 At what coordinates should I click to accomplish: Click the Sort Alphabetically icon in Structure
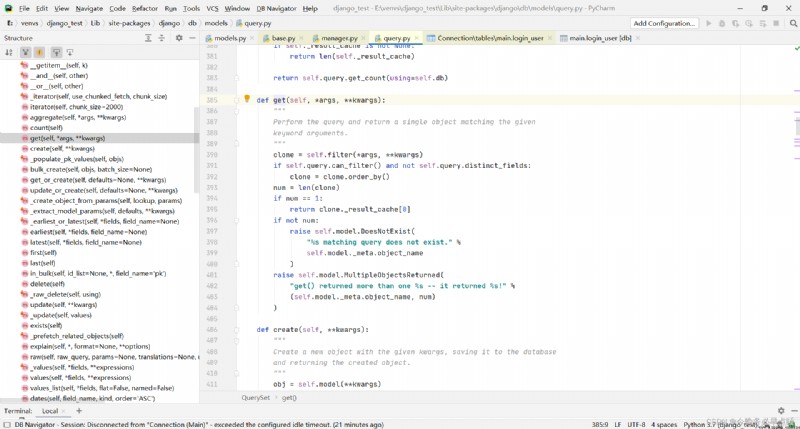point(9,52)
